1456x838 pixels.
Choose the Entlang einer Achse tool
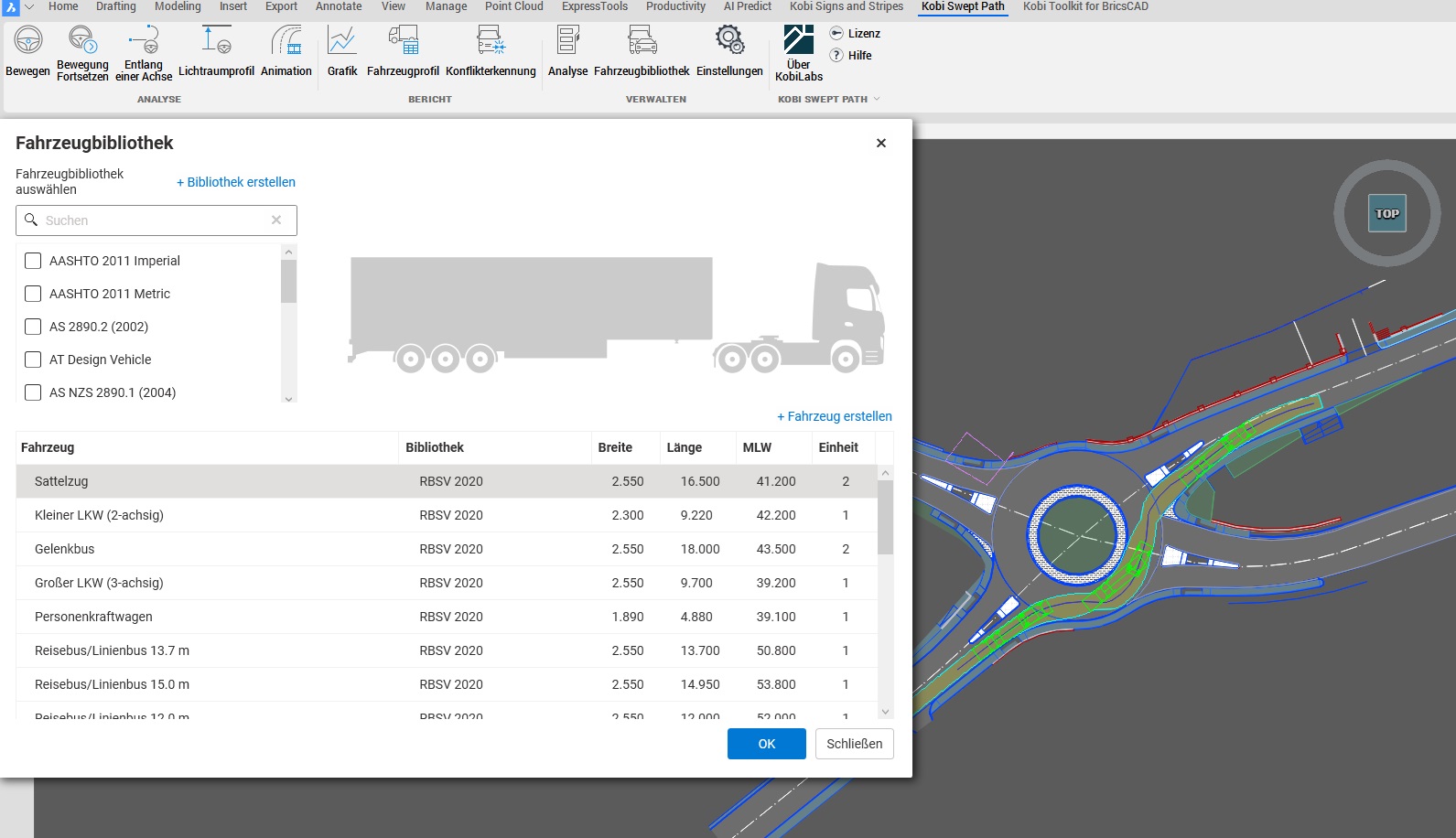coord(144,54)
